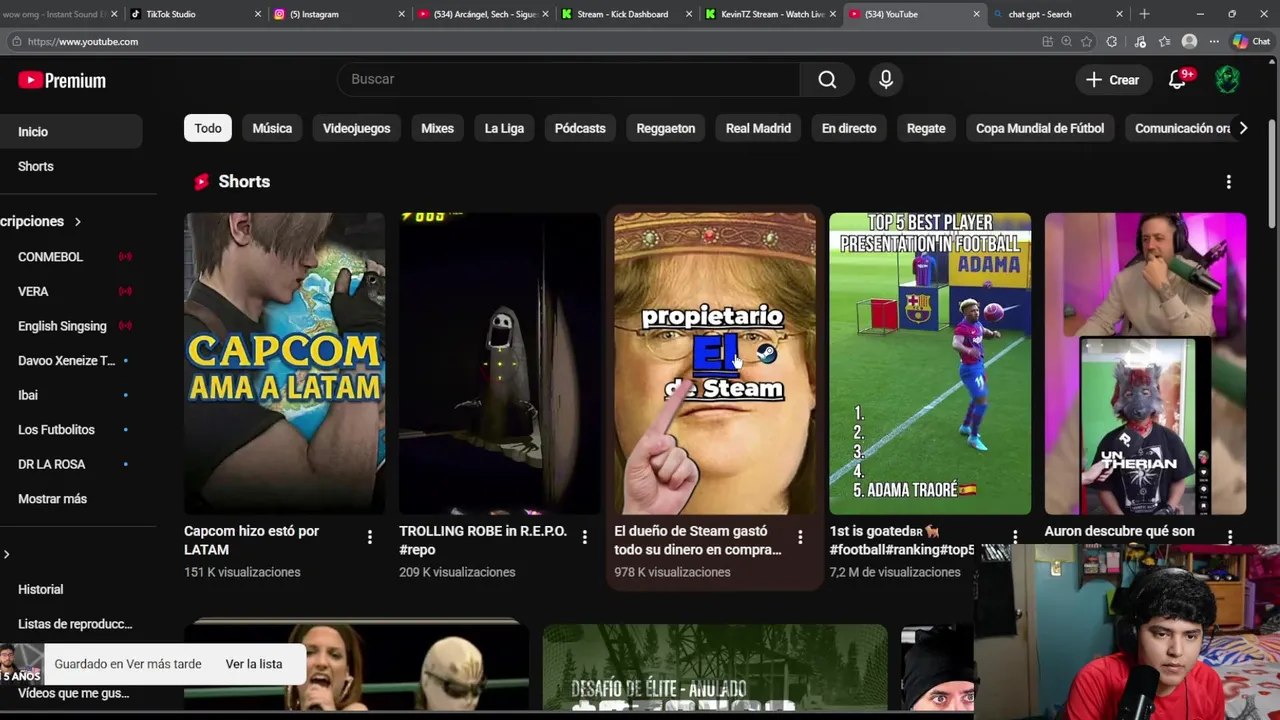1280x720 pixels.
Task: Open Shorts shelf three-dot options
Action: tap(1229, 182)
